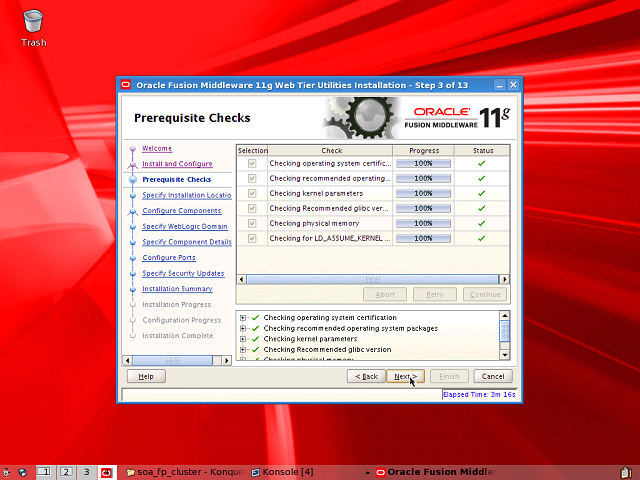Click the sidebar horizontal scrollbar right arrow
Screen dimensions: 640x480
pos(227,360)
